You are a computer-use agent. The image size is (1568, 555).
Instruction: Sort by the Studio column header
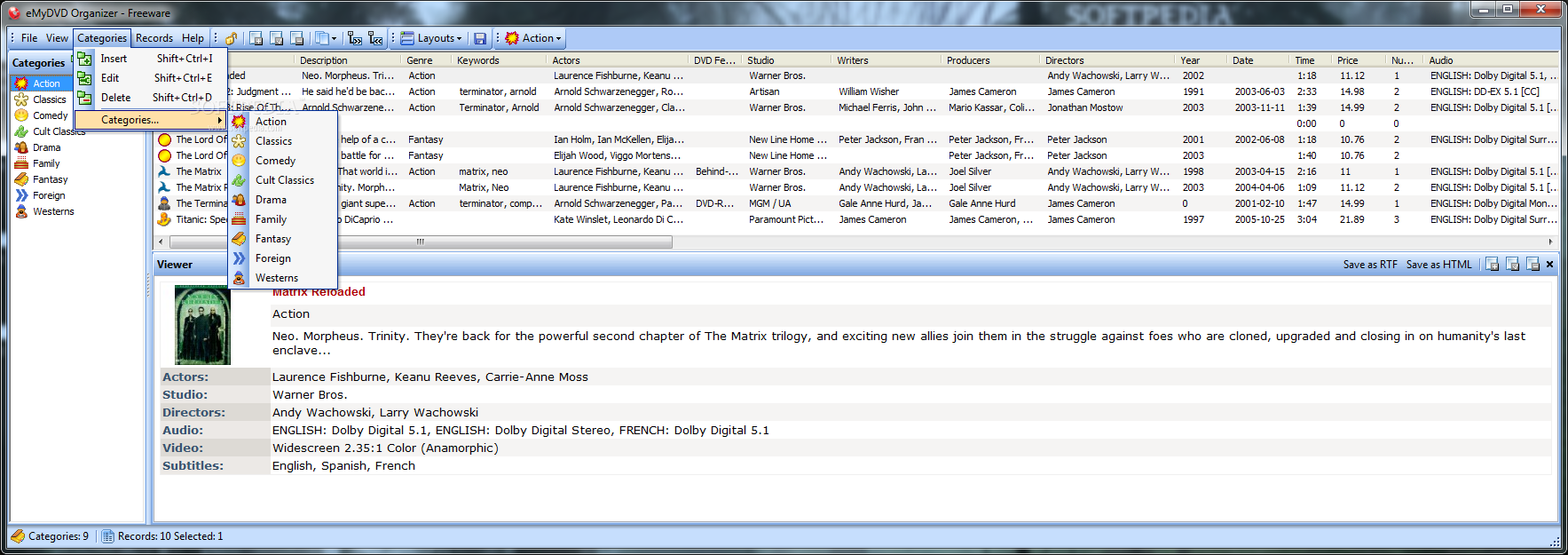788,60
